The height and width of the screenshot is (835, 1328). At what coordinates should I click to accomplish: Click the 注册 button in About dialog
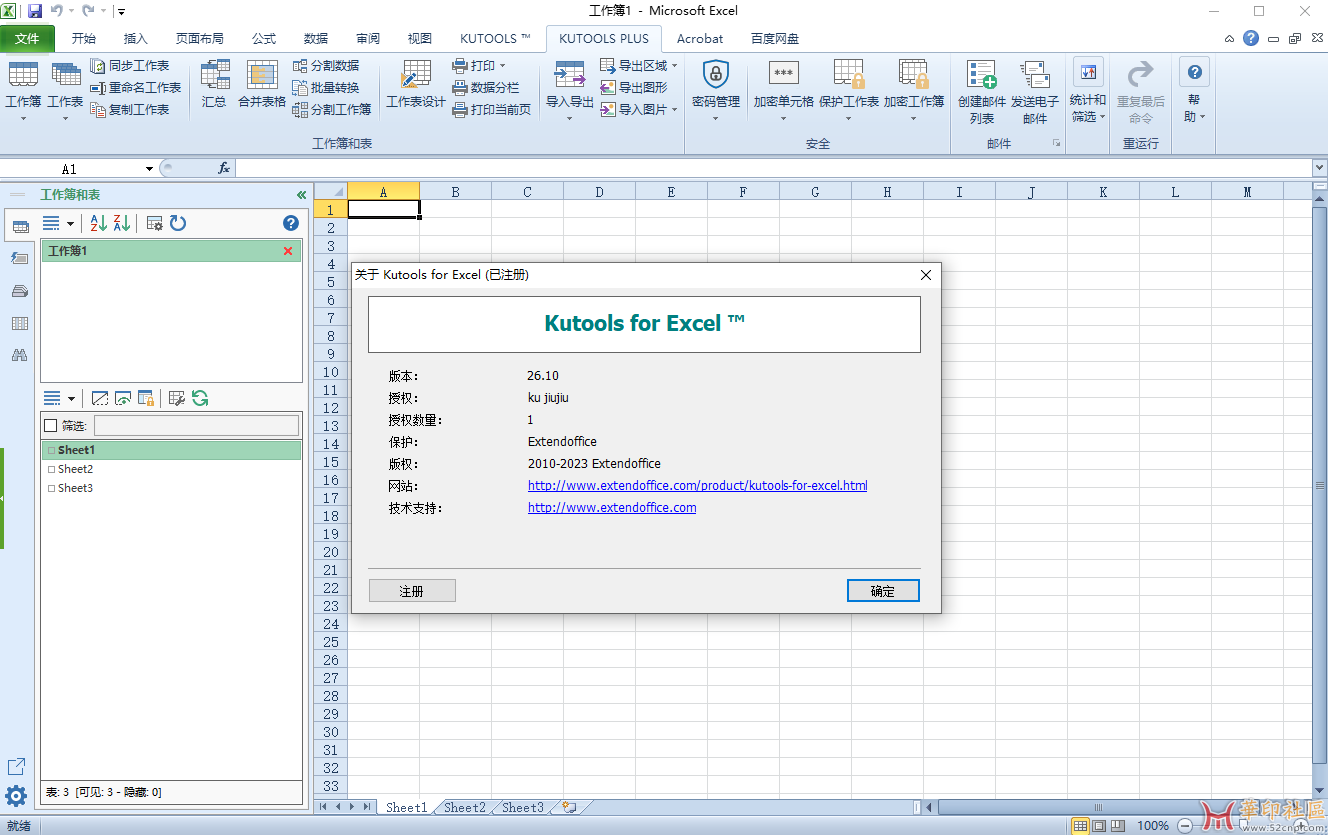pos(412,591)
